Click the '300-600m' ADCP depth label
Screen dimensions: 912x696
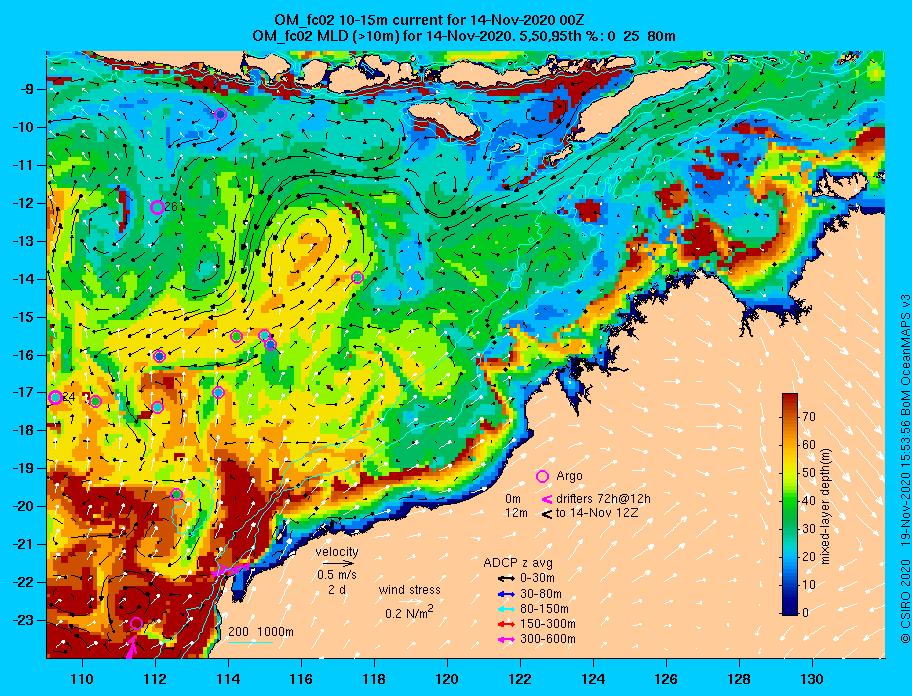tap(547, 640)
